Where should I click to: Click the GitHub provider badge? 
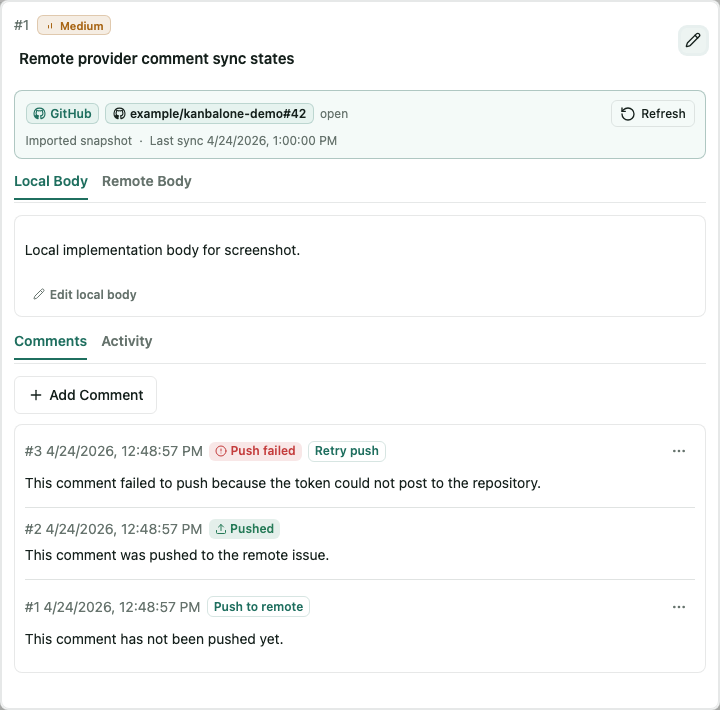coord(62,113)
